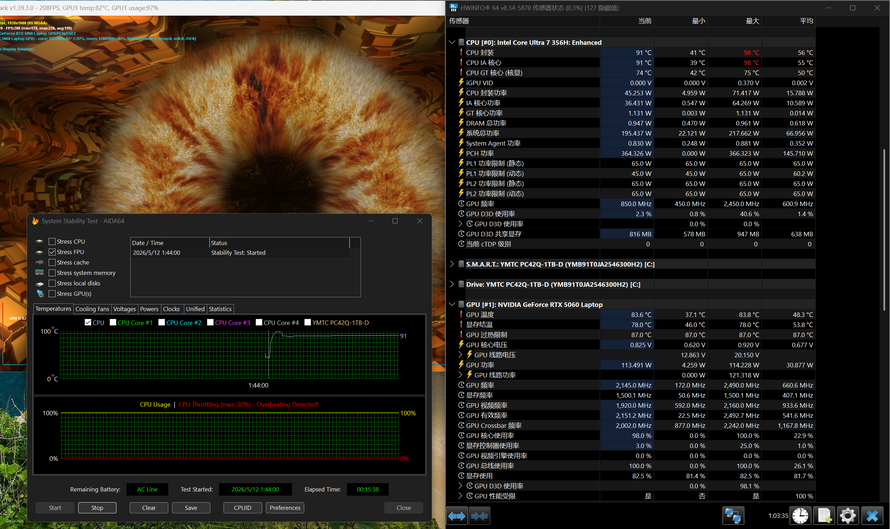
Task: Switch to the Voltages tab
Action: 124,309
